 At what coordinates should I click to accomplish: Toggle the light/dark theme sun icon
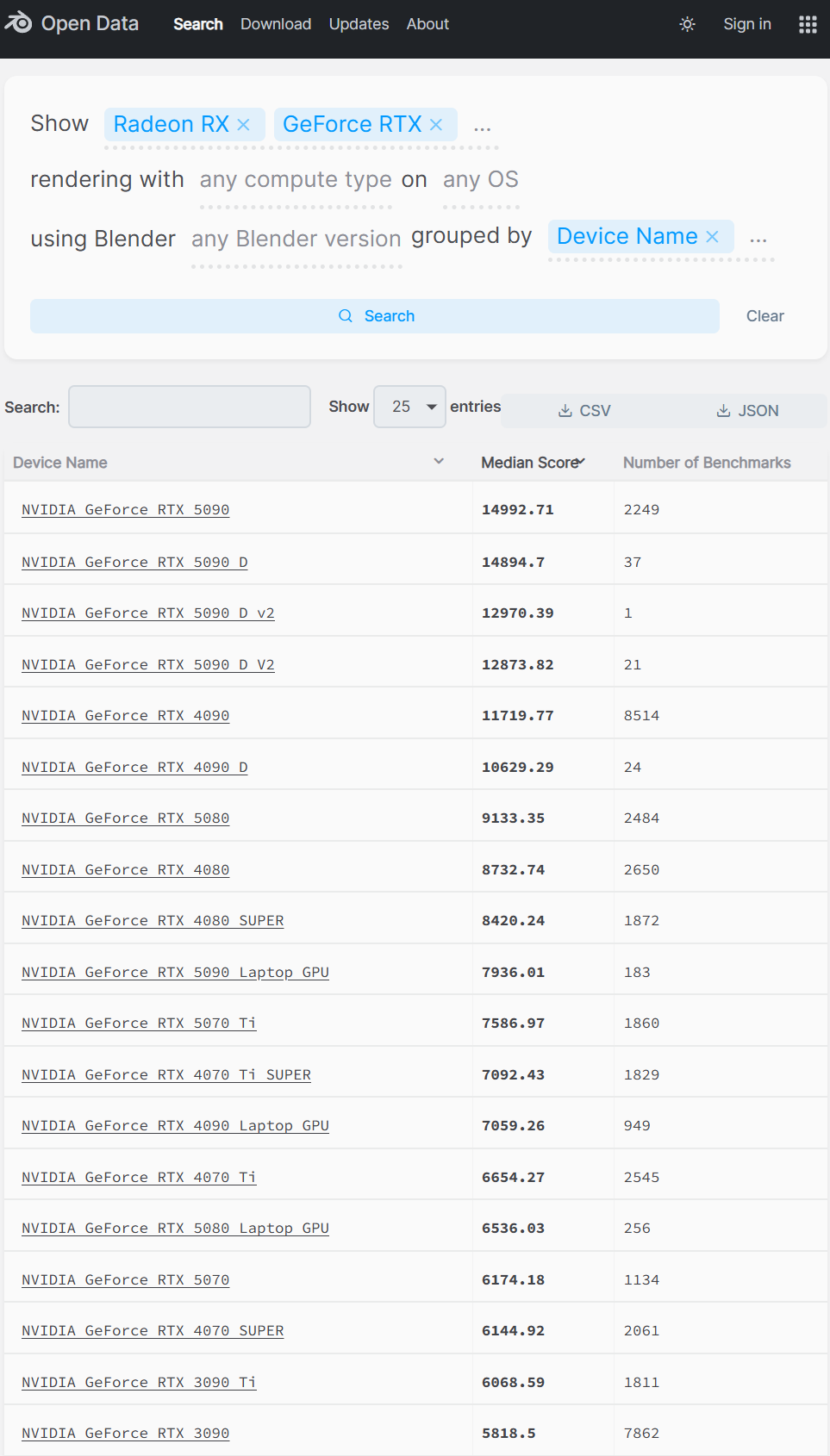pos(687,24)
